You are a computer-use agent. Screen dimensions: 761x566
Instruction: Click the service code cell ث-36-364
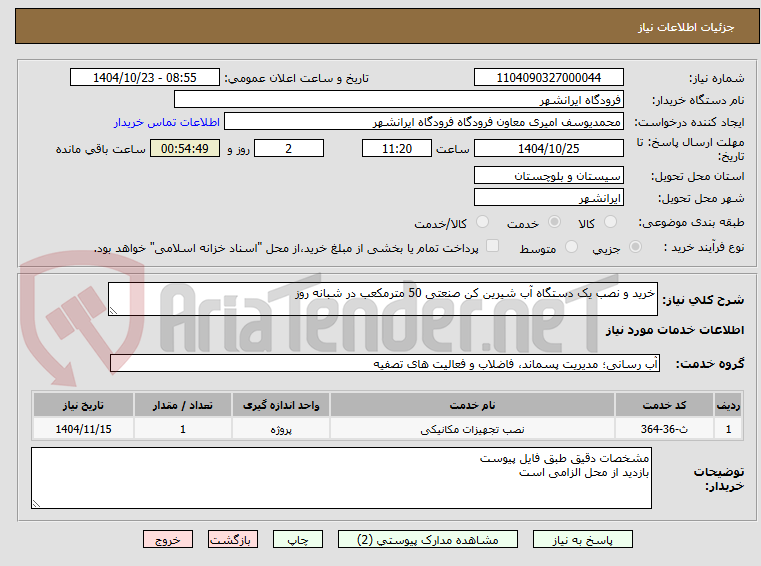(x=664, y=429)
